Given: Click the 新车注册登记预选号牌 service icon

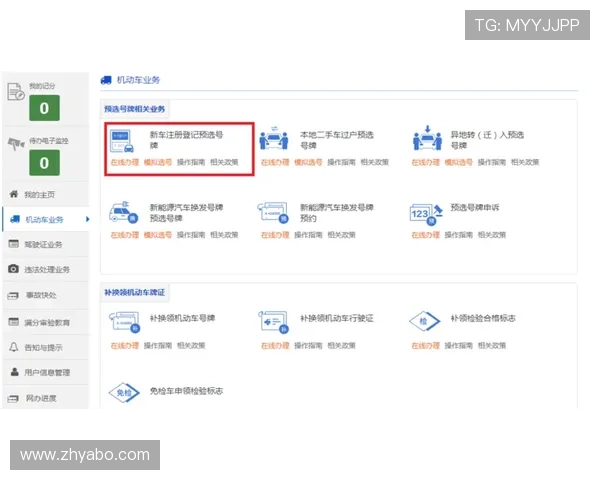Looking at the screenshot, I should (122, 141).
